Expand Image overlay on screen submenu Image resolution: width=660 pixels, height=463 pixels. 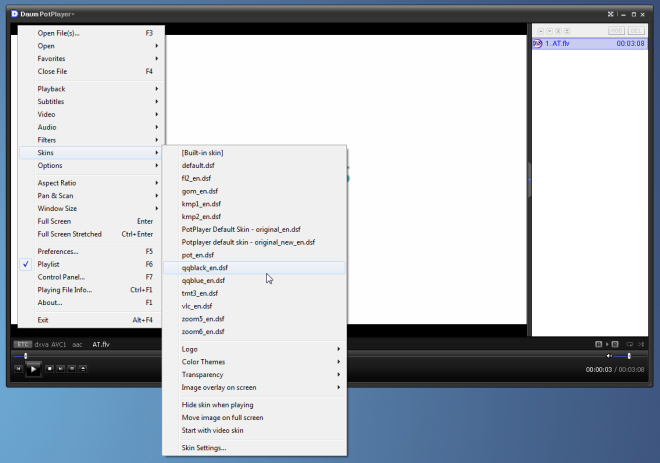click(x=254, y=387)
